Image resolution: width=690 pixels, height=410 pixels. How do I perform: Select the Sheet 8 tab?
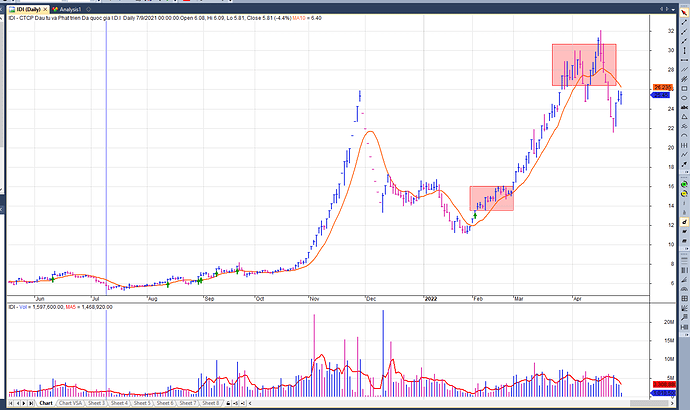tap(211, 403)
